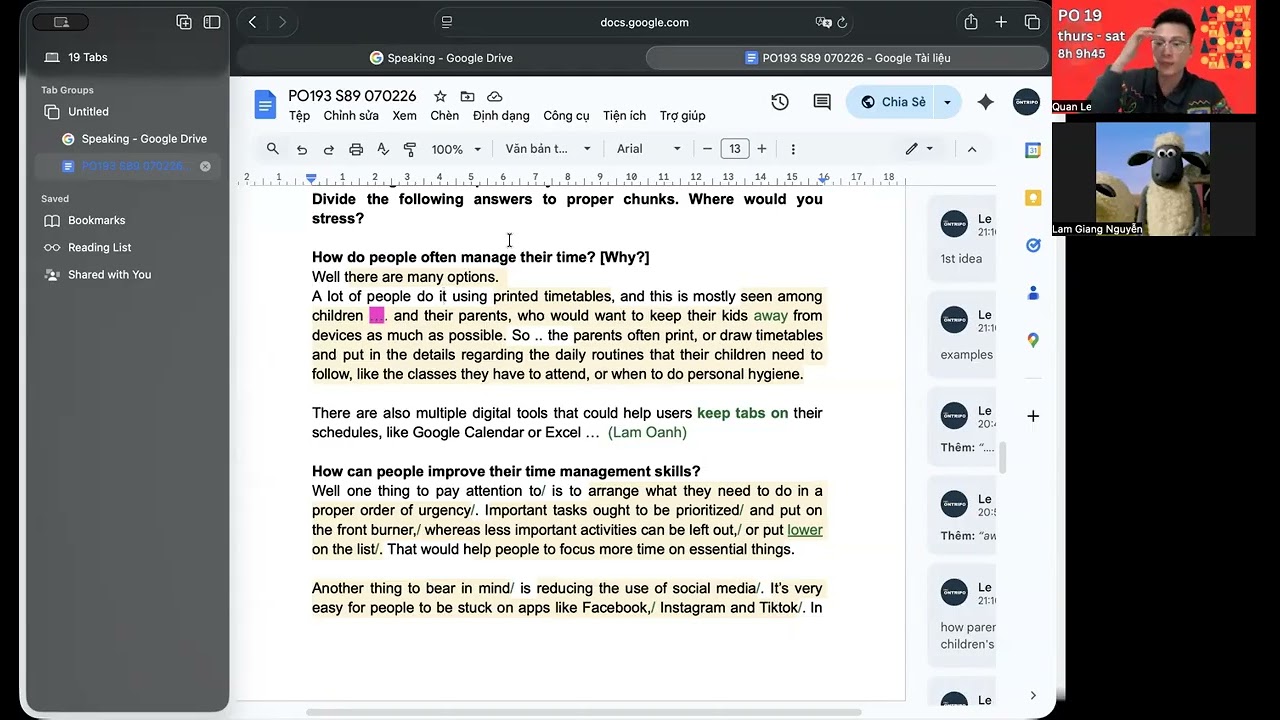
Task: Click the docs.google.com address bar
Action: tap(644, 22)
